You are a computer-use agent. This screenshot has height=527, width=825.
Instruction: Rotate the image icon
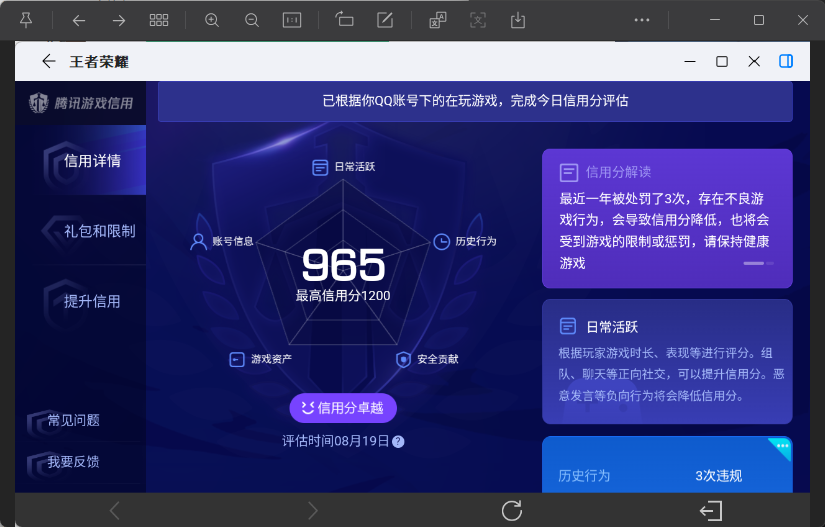[345, 20]
